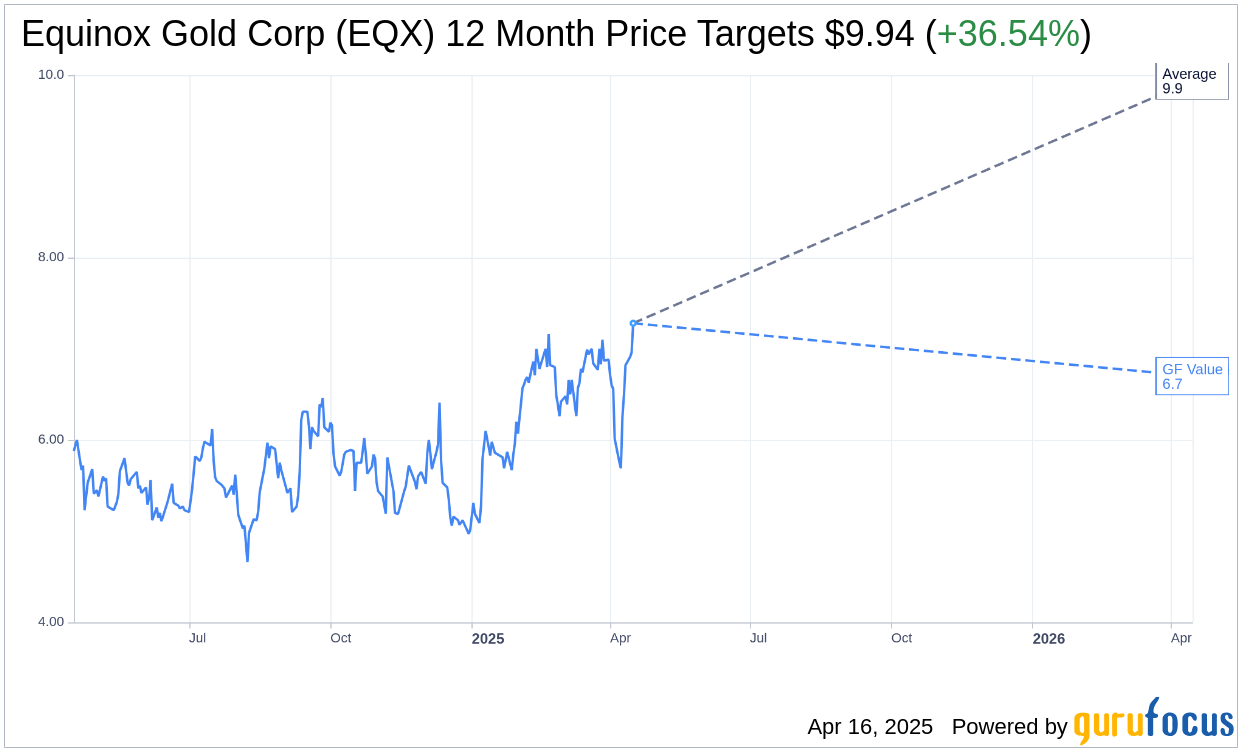The width and height of the screenshot is (1242, 752).
Task: Select the 2026 x-axis label
Action: tap(1049, 639)
